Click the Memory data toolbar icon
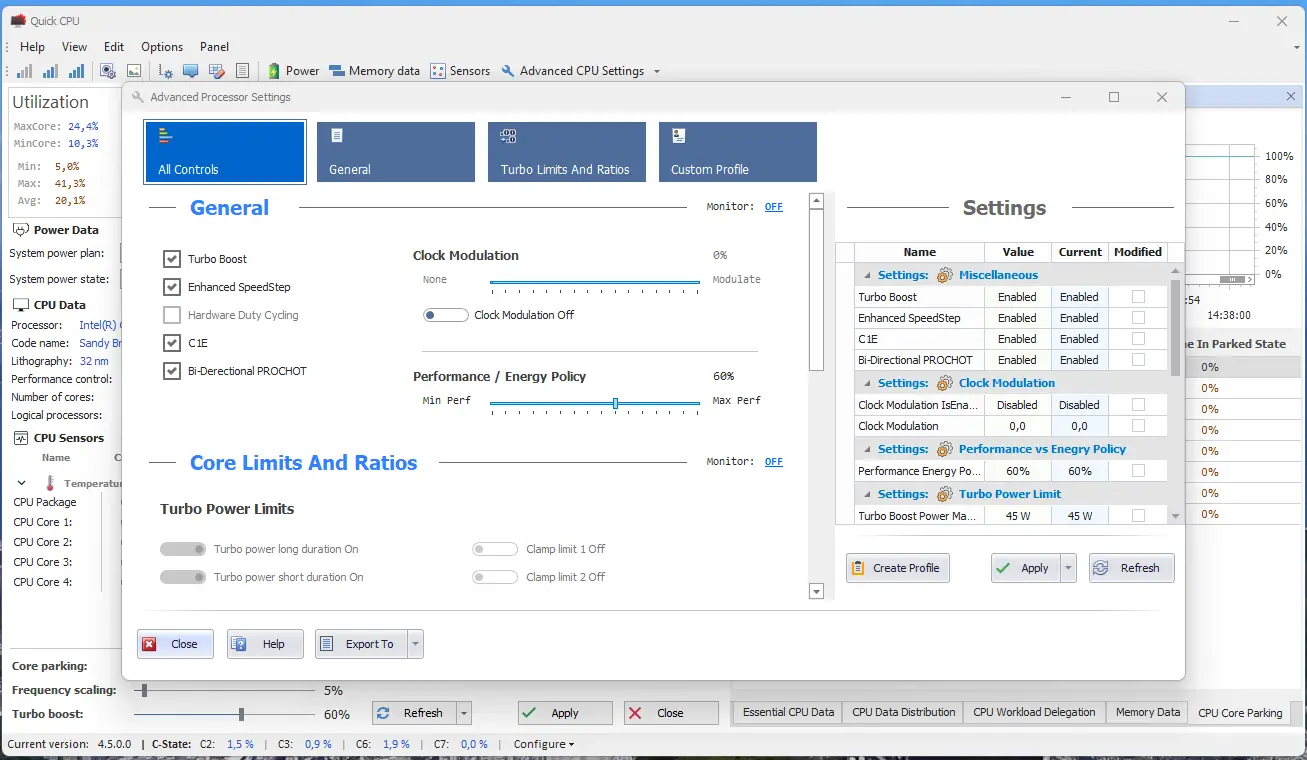This screenshot has height=760, width=1307. 337,71
